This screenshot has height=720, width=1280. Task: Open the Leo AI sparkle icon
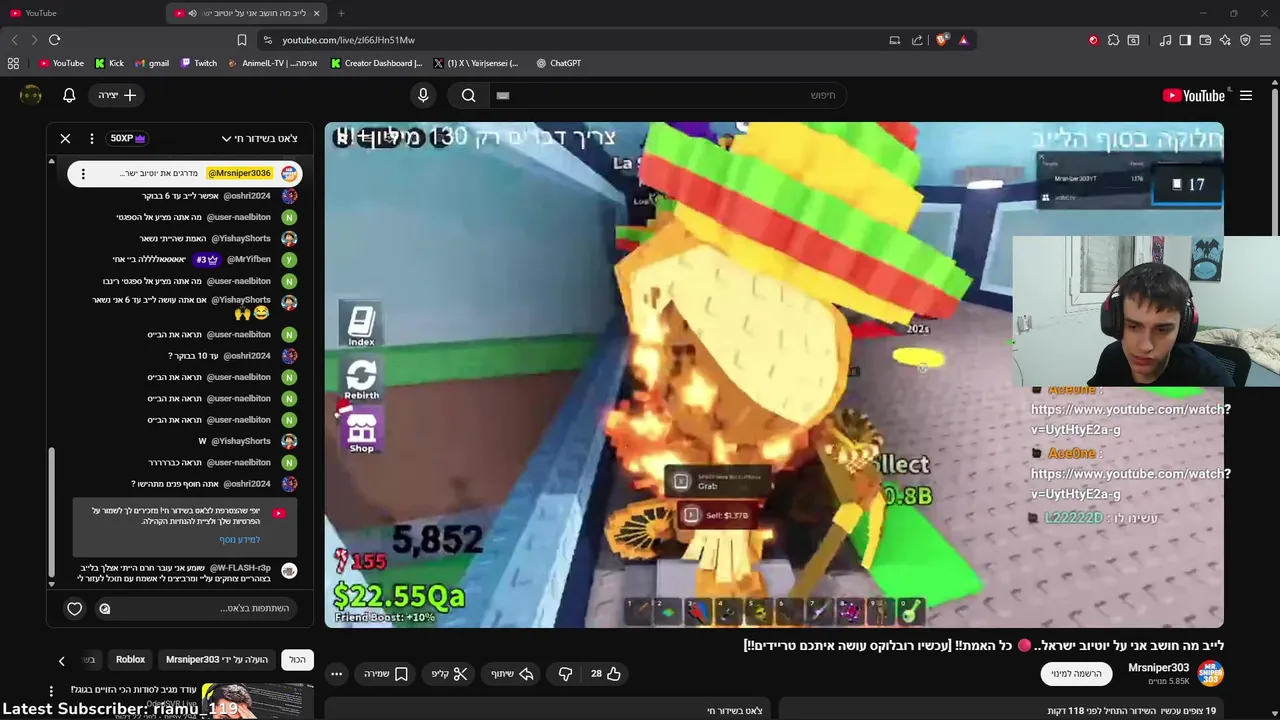coord(1225,40)
